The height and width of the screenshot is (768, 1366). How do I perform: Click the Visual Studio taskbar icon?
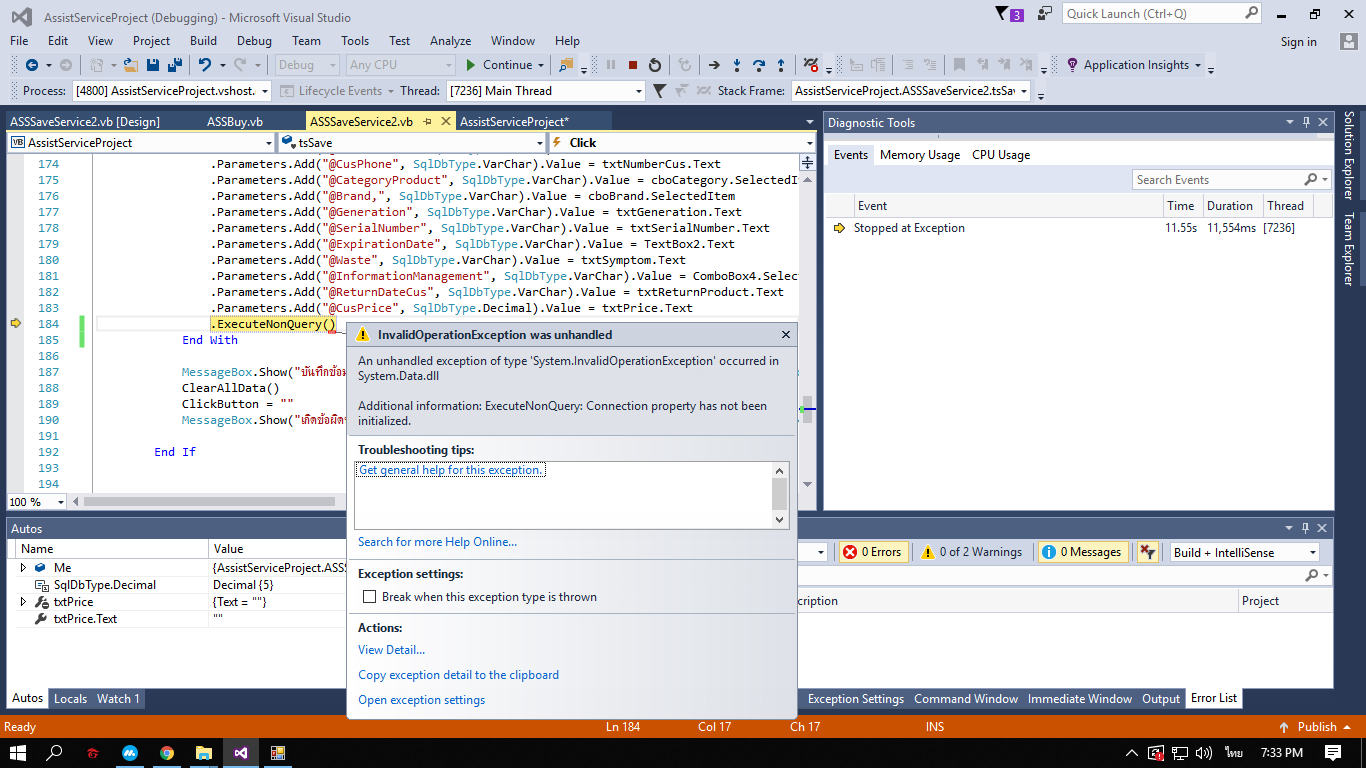coord(241,752)
